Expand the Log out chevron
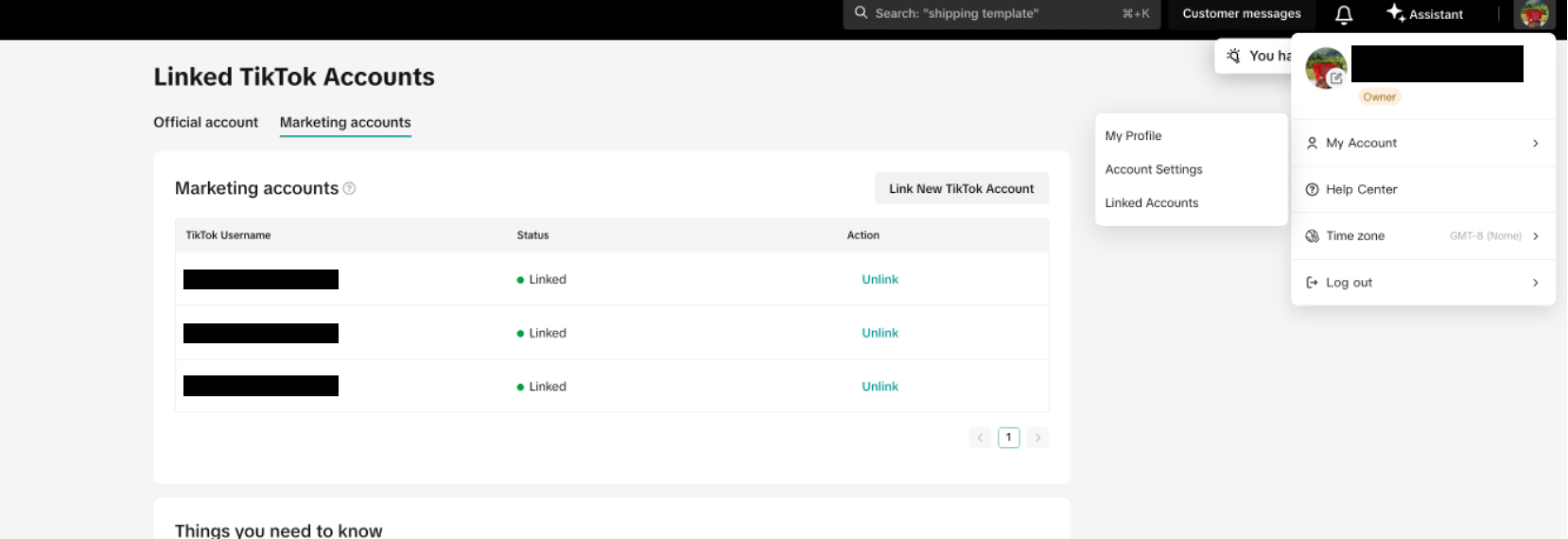 click(1535, 283)
